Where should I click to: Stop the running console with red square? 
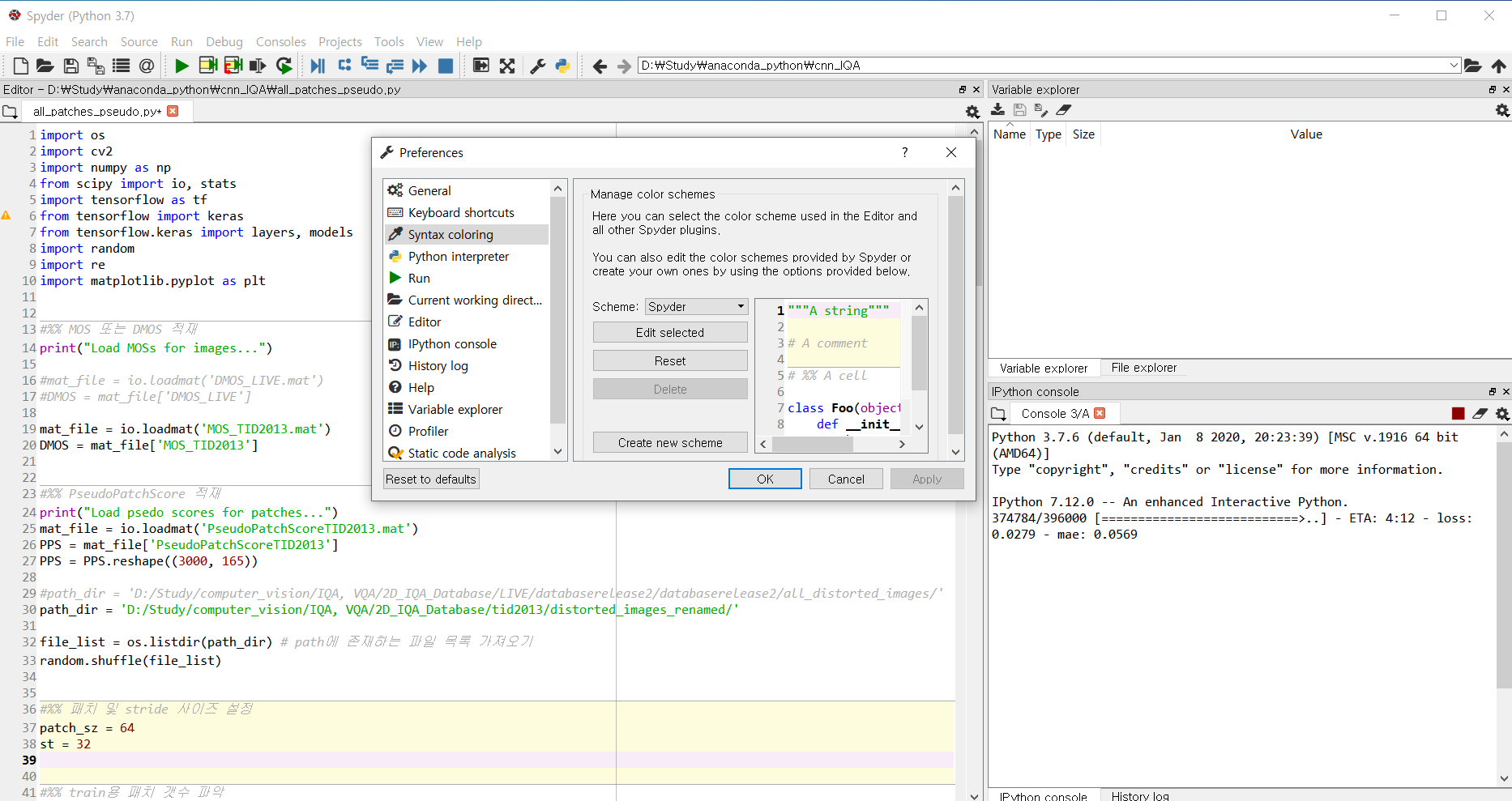[x=1459, y=414]
